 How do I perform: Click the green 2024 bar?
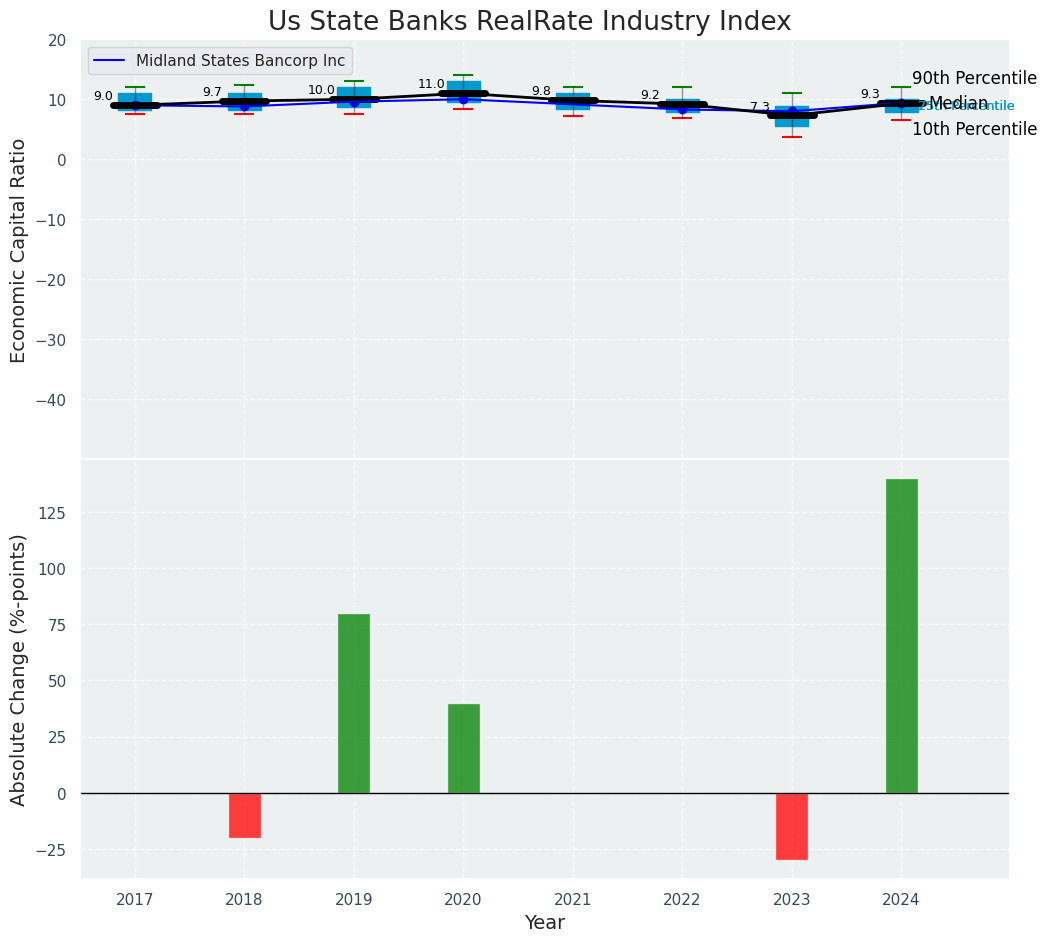pyautogui.click(x=901, y=636)
